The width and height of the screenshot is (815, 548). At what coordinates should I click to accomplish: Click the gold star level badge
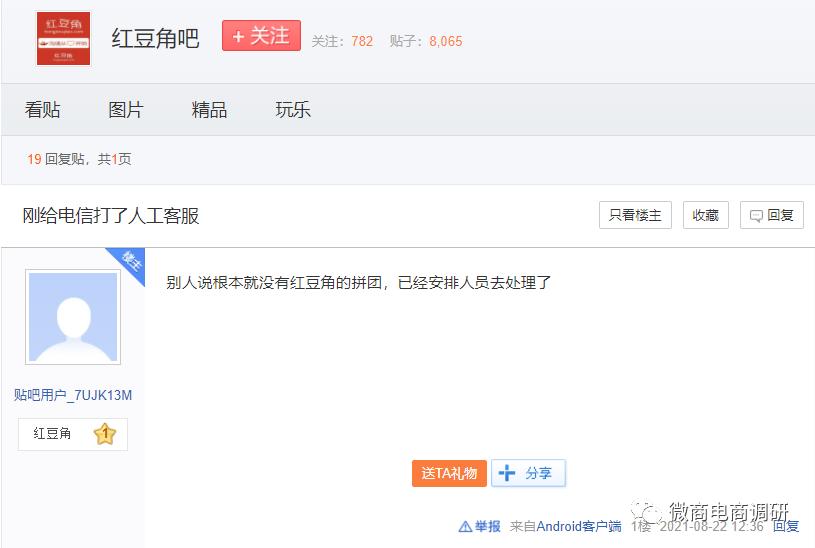click(x=104, y=434)
